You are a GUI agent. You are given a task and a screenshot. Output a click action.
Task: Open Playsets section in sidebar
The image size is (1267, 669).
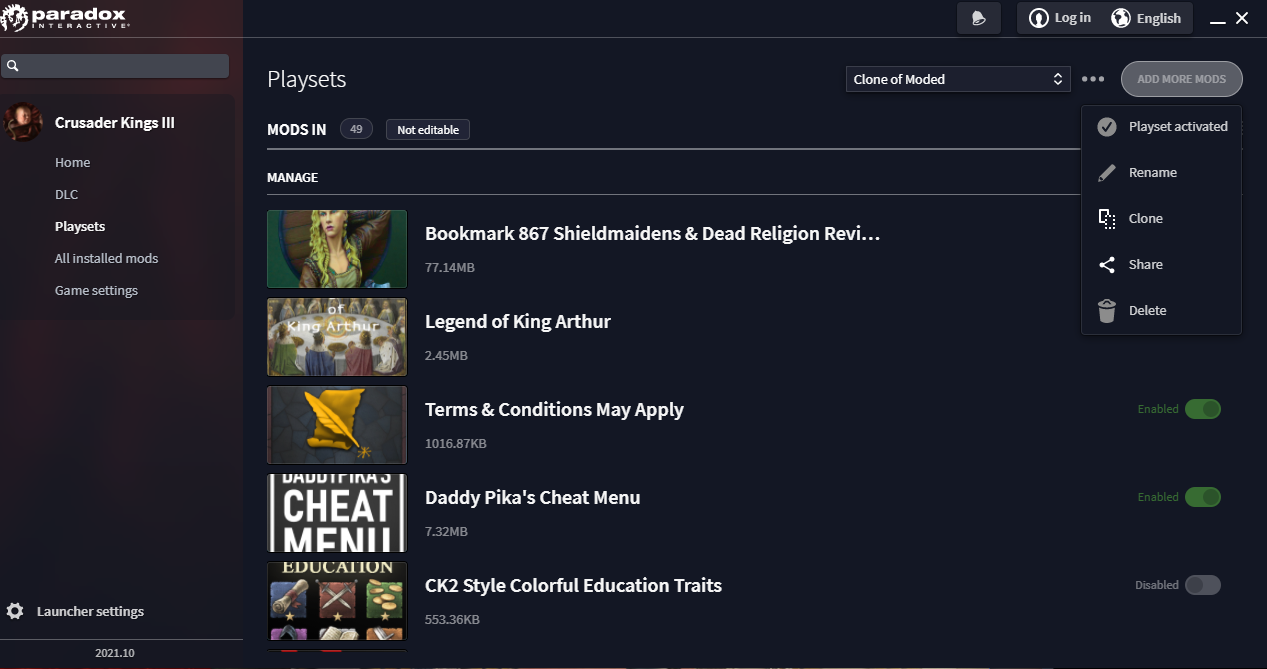pyautogui.click(x=80, y=226)
